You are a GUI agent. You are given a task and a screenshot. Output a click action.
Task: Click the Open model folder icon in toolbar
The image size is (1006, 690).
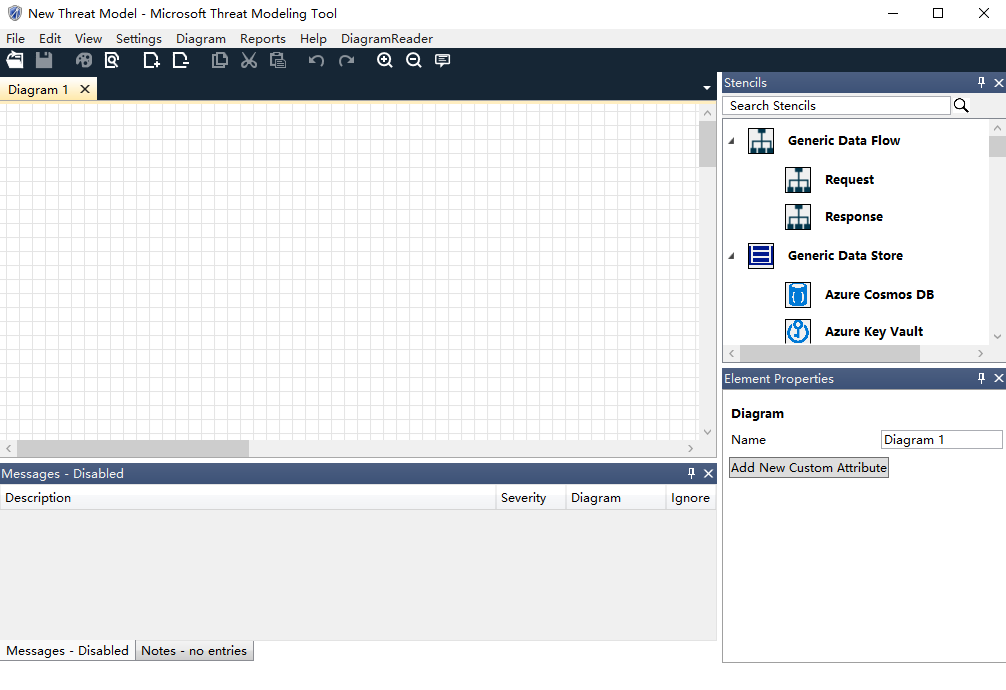tap(15, 61)
